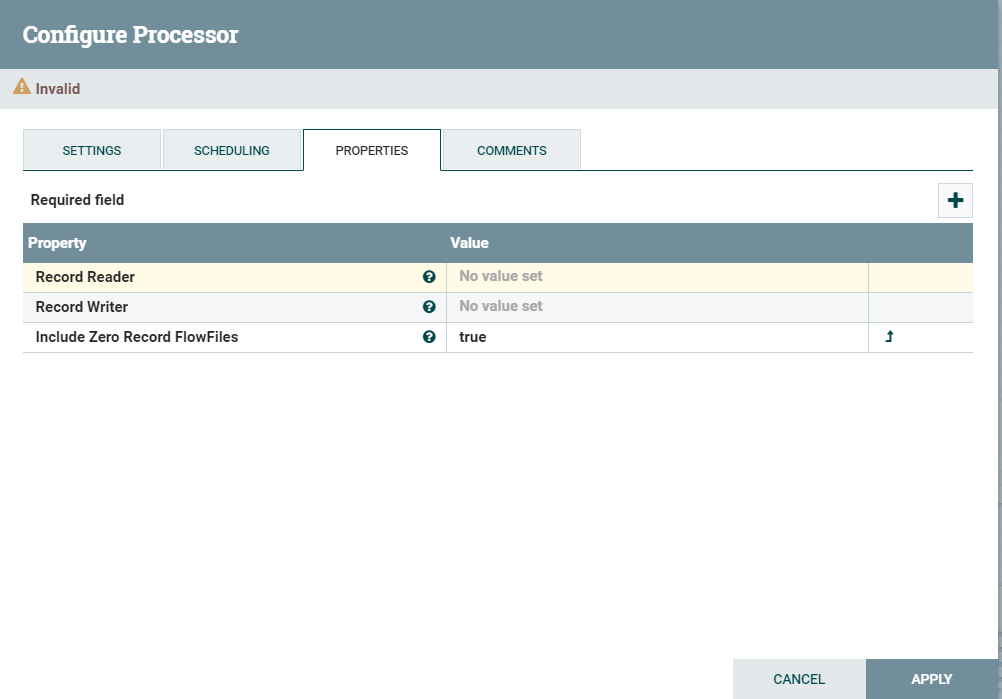Open help tooltip for Record Reader property
Viewport: 1002px width, 699px height.
tap(429, 276)
